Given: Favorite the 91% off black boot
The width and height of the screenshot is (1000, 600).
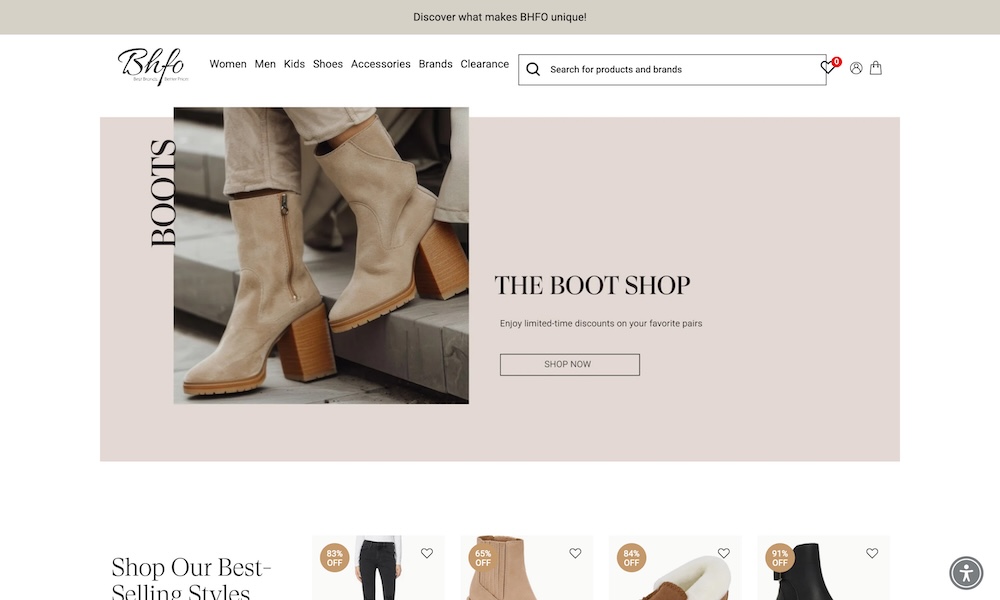Looking at the screenshot, I should click(x=872, y=553).
